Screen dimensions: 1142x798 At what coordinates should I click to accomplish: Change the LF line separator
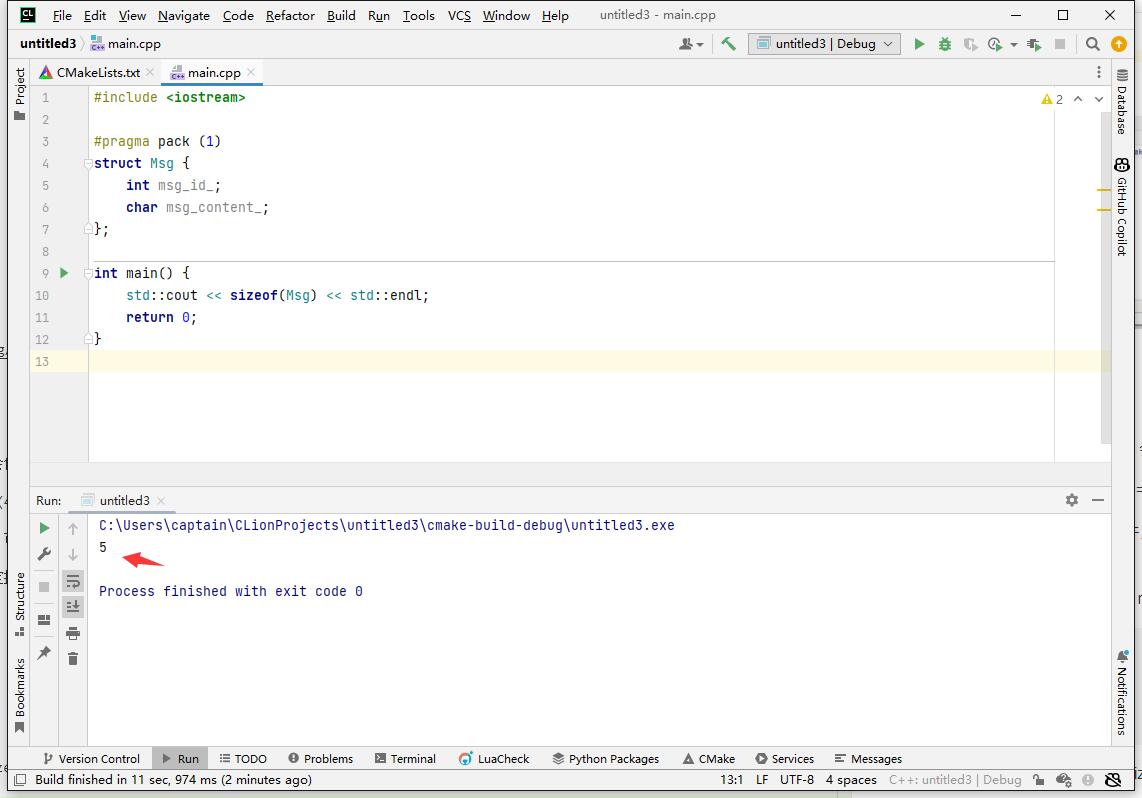click(x=762, y=780)
